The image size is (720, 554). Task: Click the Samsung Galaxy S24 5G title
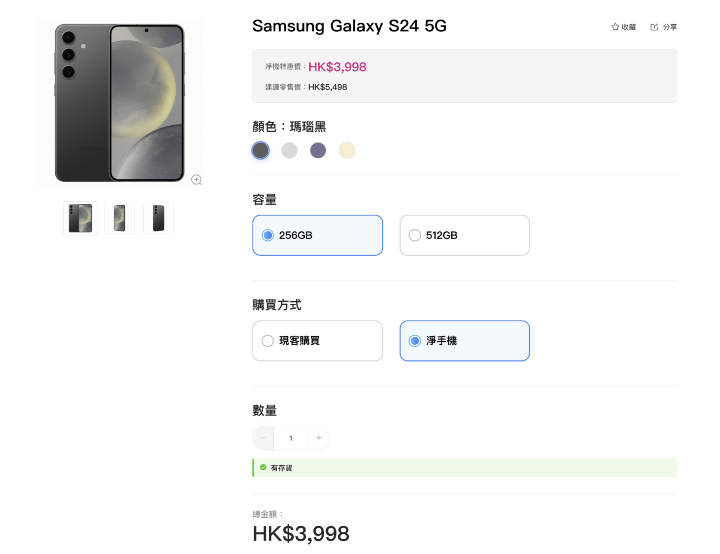click(349, 26)
